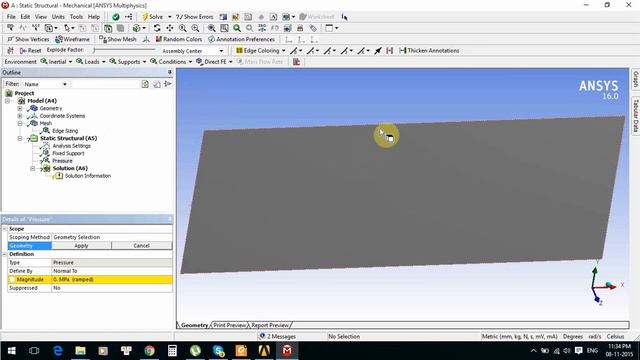Select the Pan tool icon
This screenshot has height=360, width=640.
click(169, 28)
